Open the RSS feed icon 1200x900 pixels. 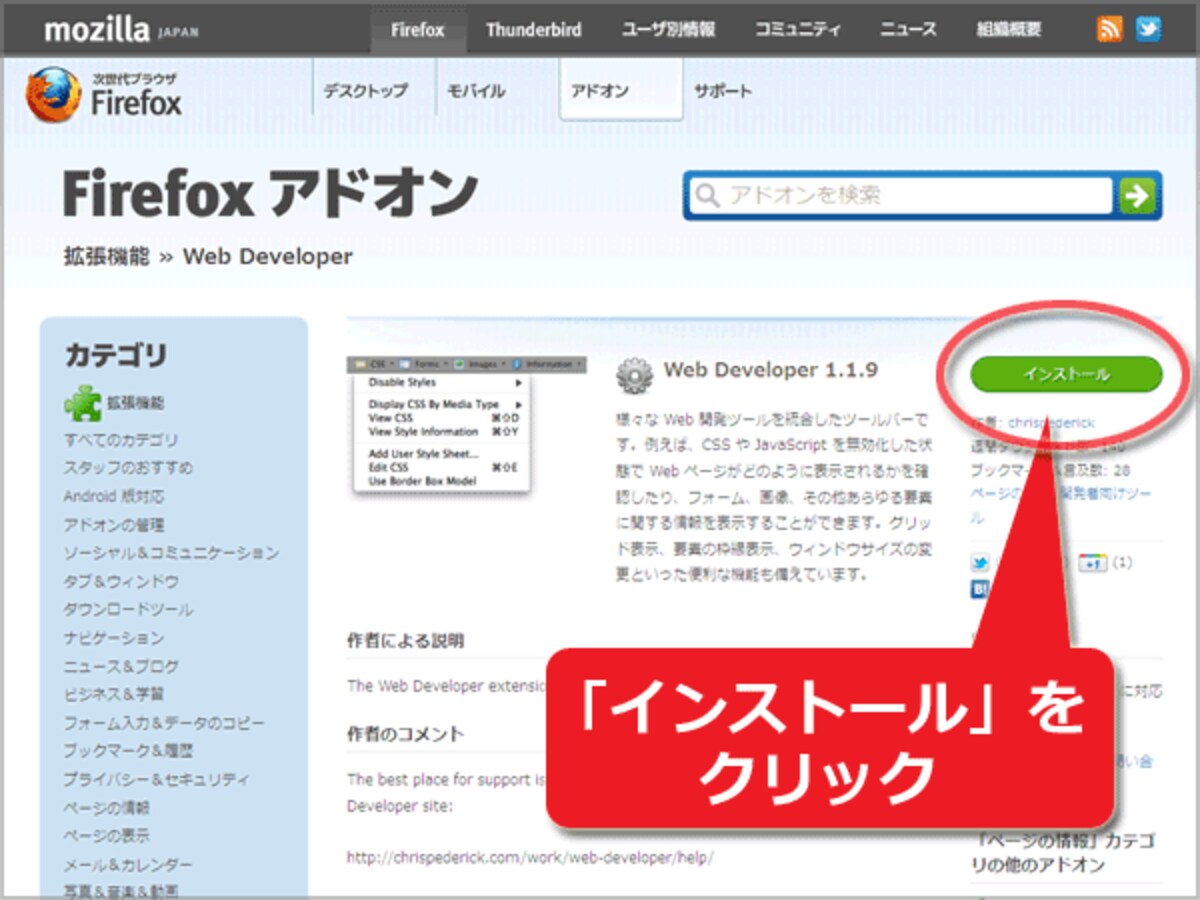point(1109,29)
